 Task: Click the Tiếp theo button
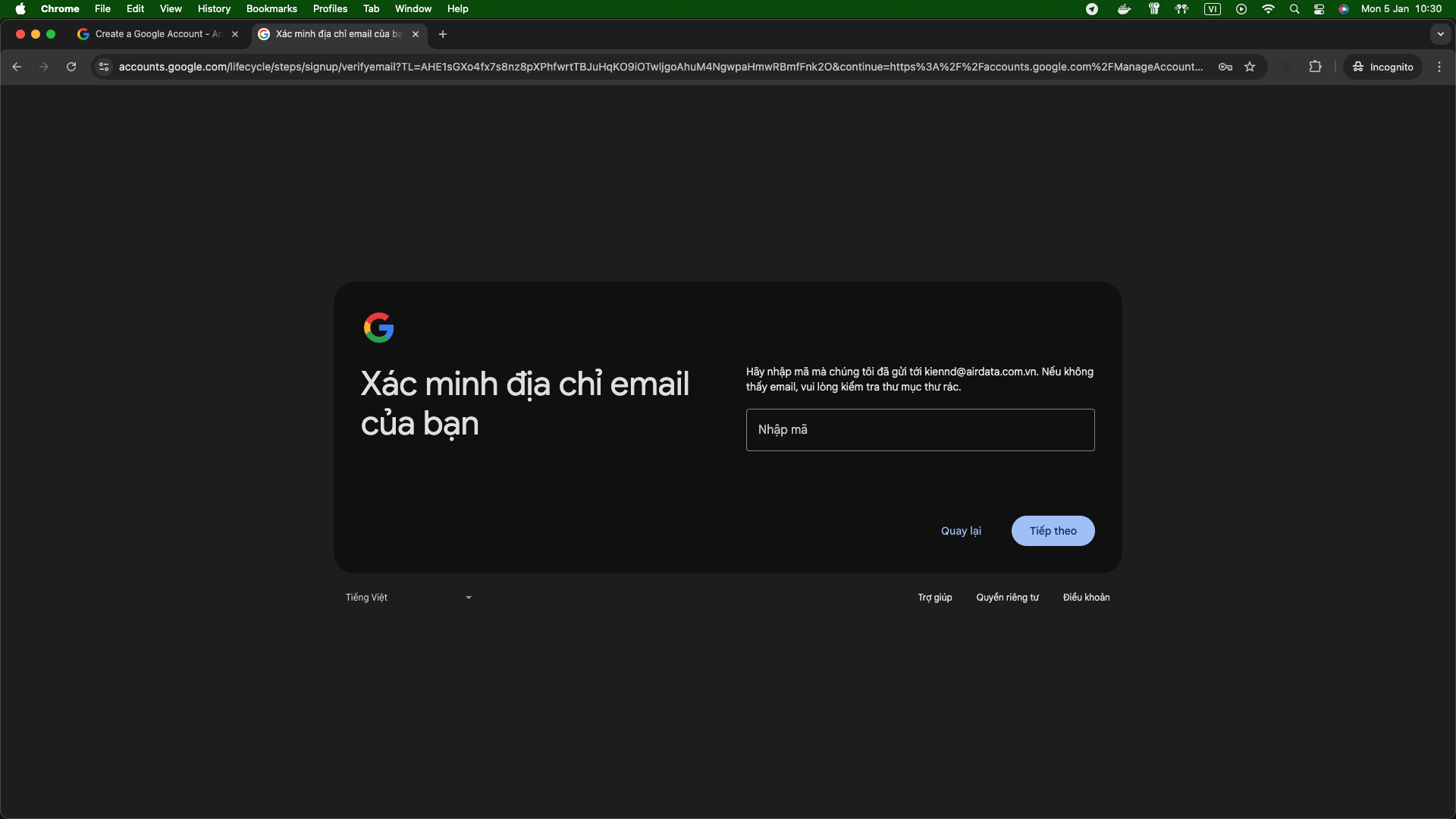(1053, 531)
